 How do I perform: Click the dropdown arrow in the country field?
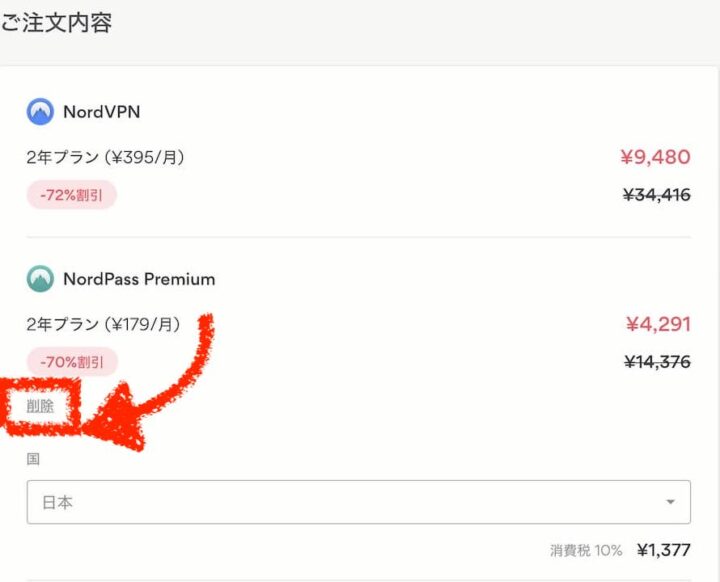[x=670, y=502]
